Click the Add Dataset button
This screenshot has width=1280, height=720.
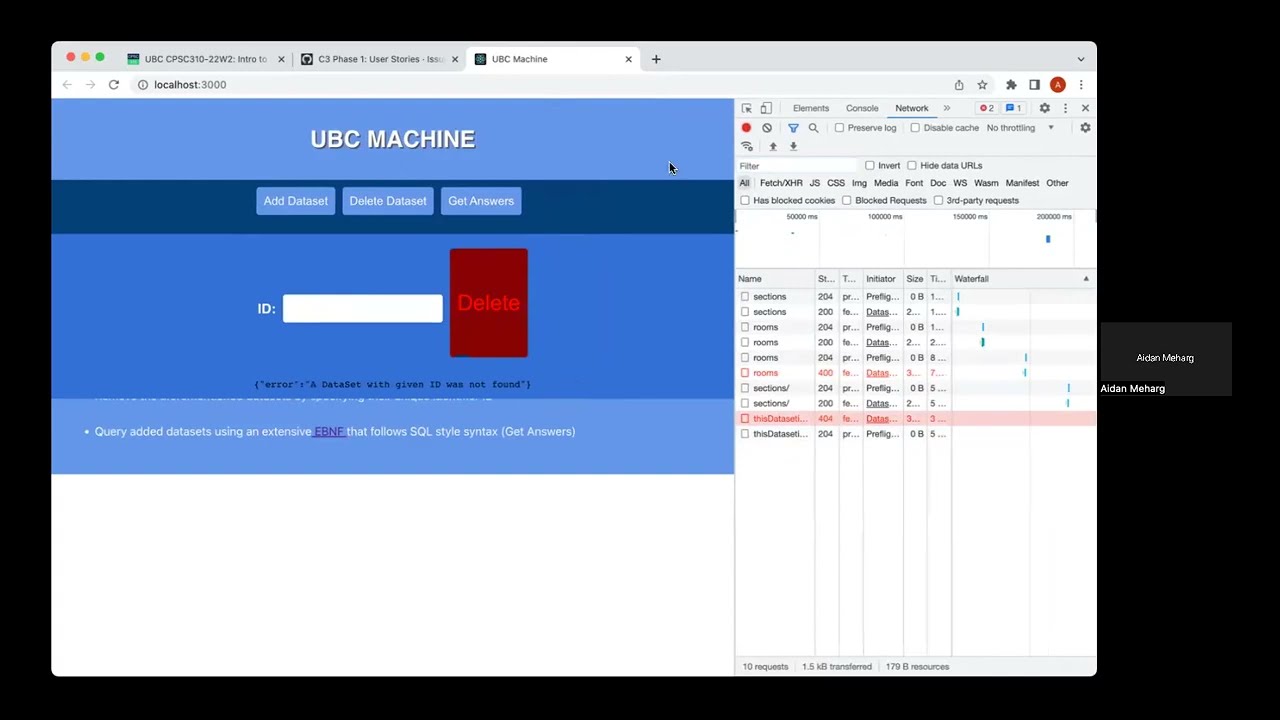(x=295, y=201)
